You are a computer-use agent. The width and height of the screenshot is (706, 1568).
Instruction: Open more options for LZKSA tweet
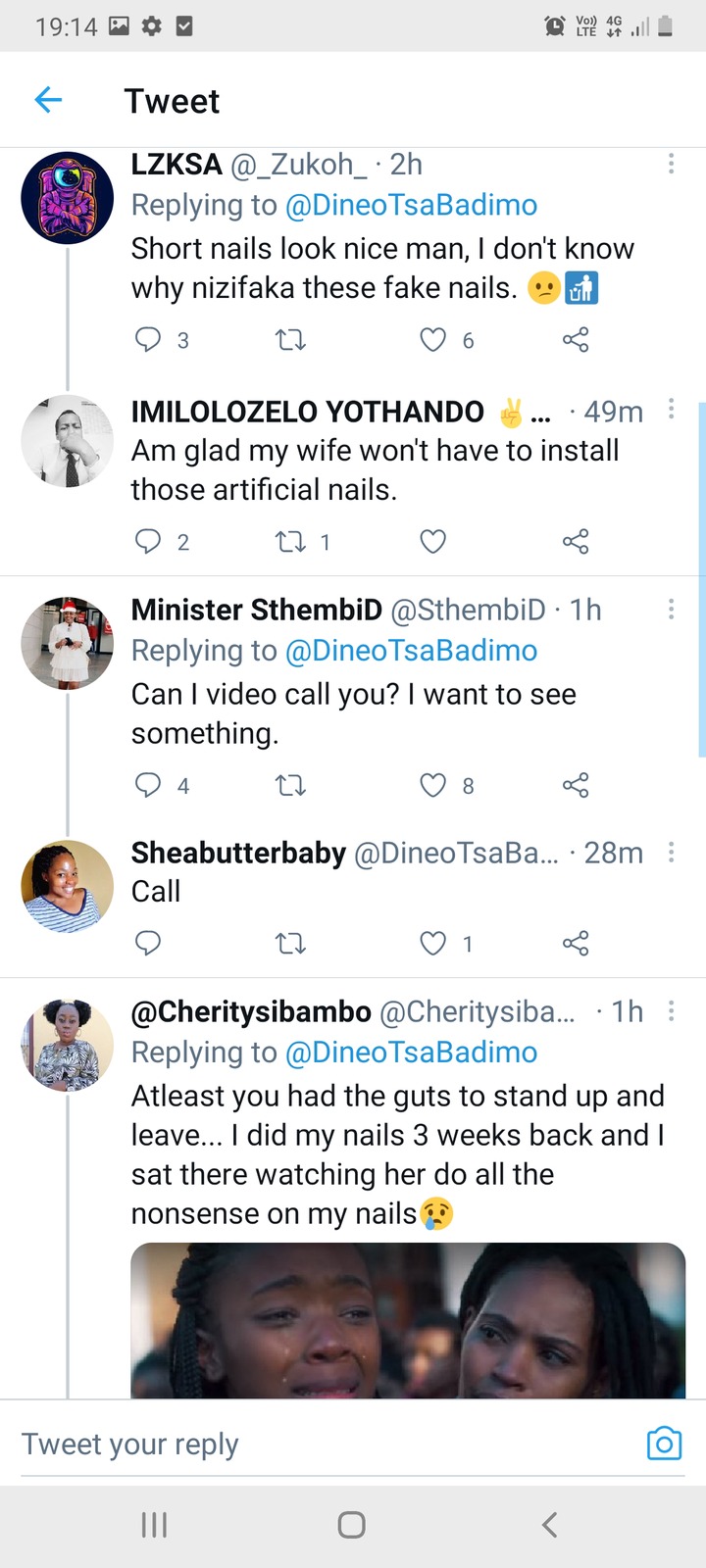(x=671, y=164)
